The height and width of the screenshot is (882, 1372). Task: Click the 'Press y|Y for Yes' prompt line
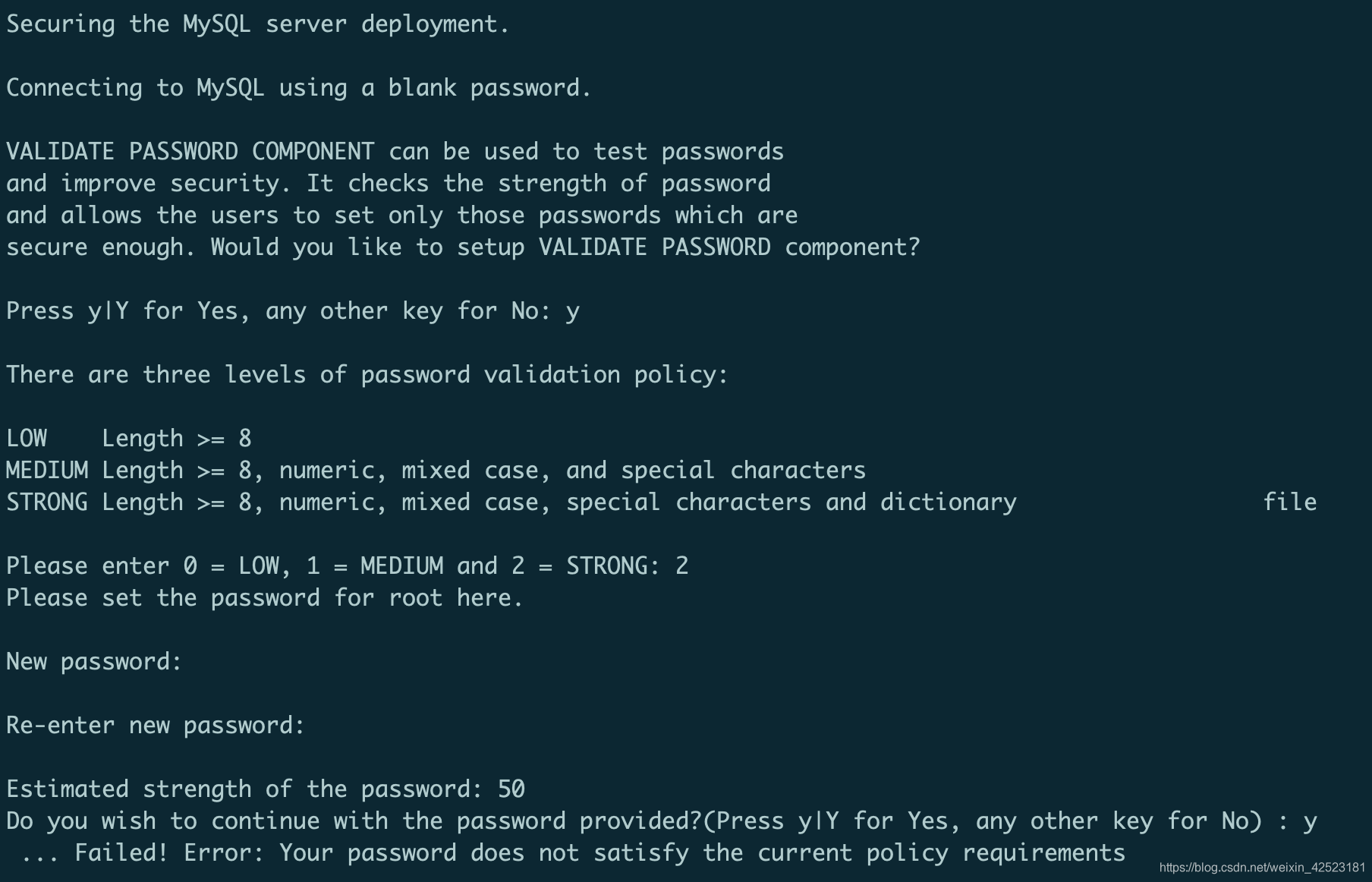pos(293,311)
